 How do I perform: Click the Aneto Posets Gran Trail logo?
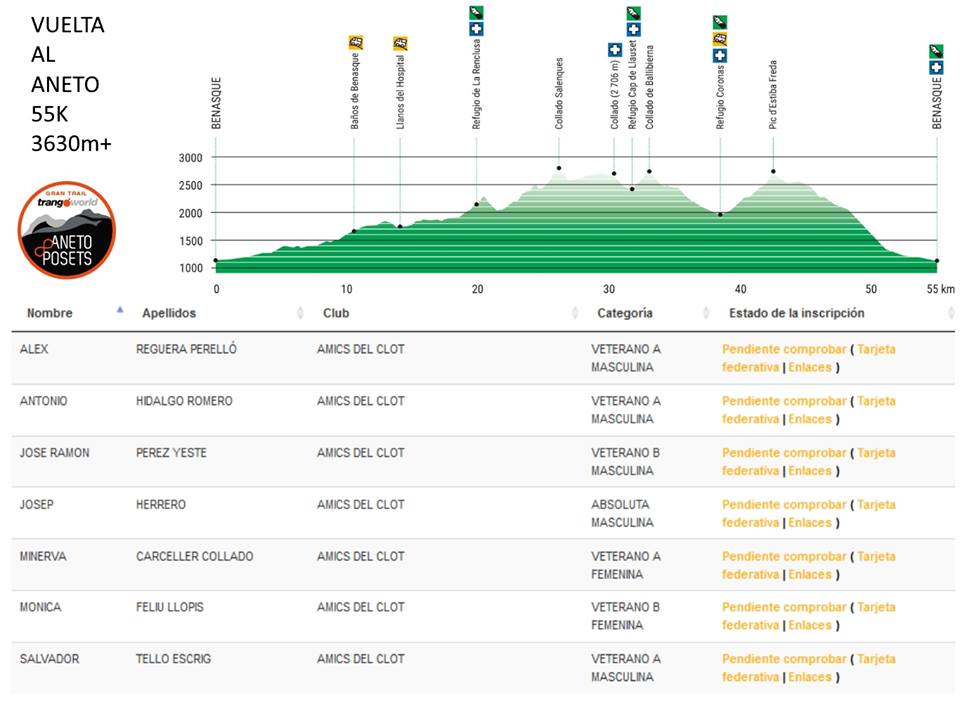[67, 229]
